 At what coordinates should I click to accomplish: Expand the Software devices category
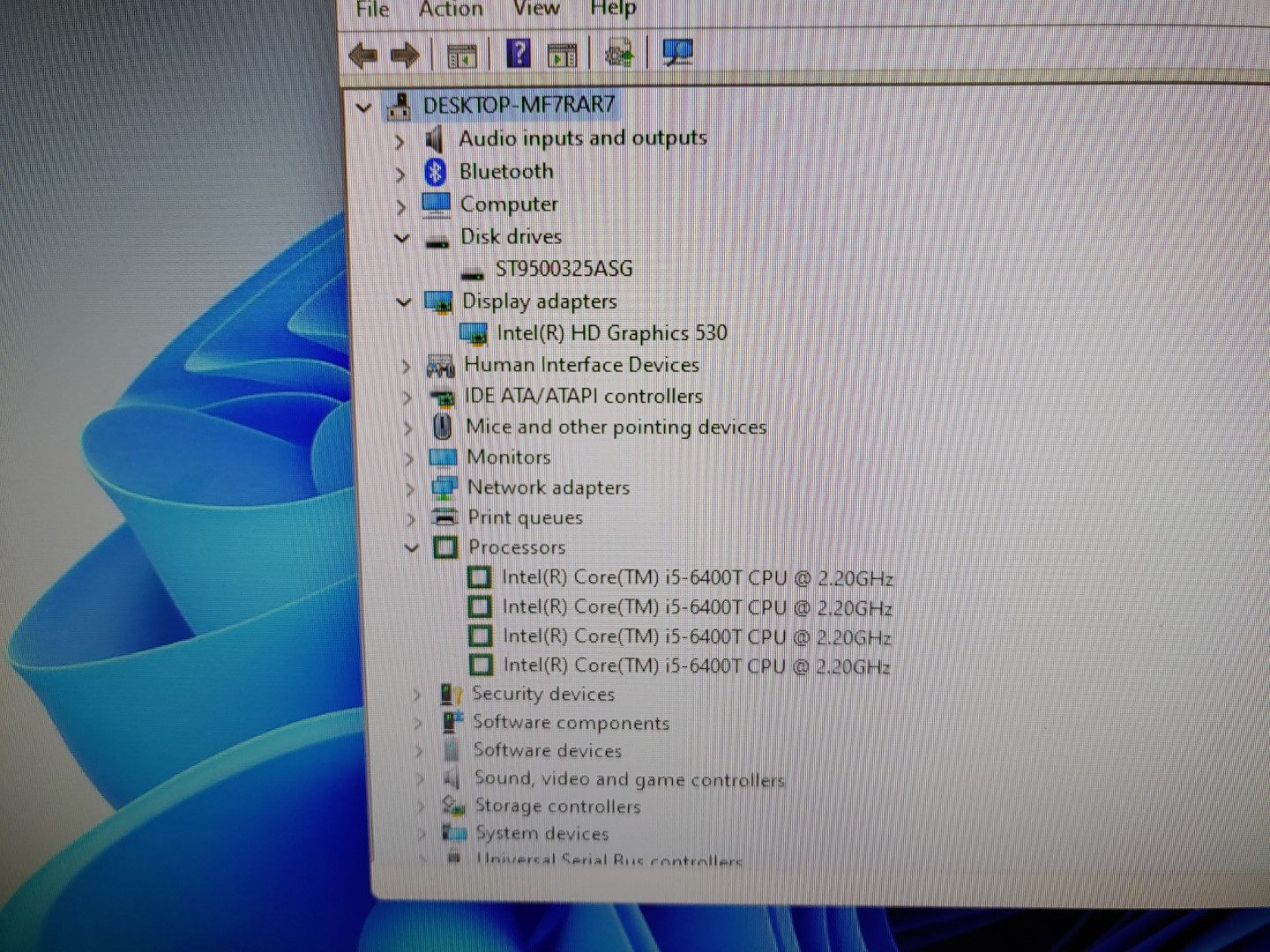(x=420, y=752)
